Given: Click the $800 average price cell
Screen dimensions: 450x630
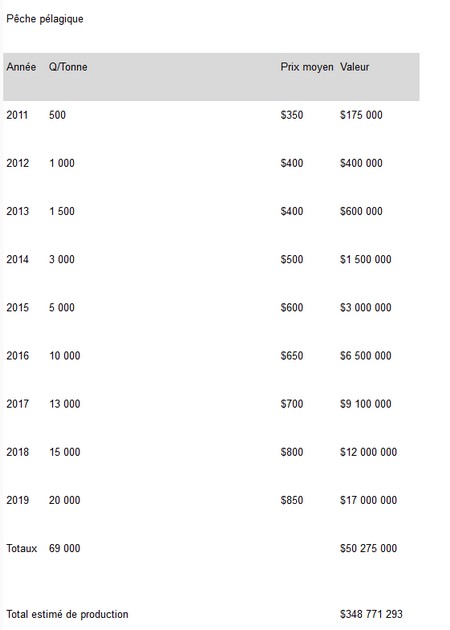Looking at the screenshot, I should pyautogui.click(x=292, y=452).
